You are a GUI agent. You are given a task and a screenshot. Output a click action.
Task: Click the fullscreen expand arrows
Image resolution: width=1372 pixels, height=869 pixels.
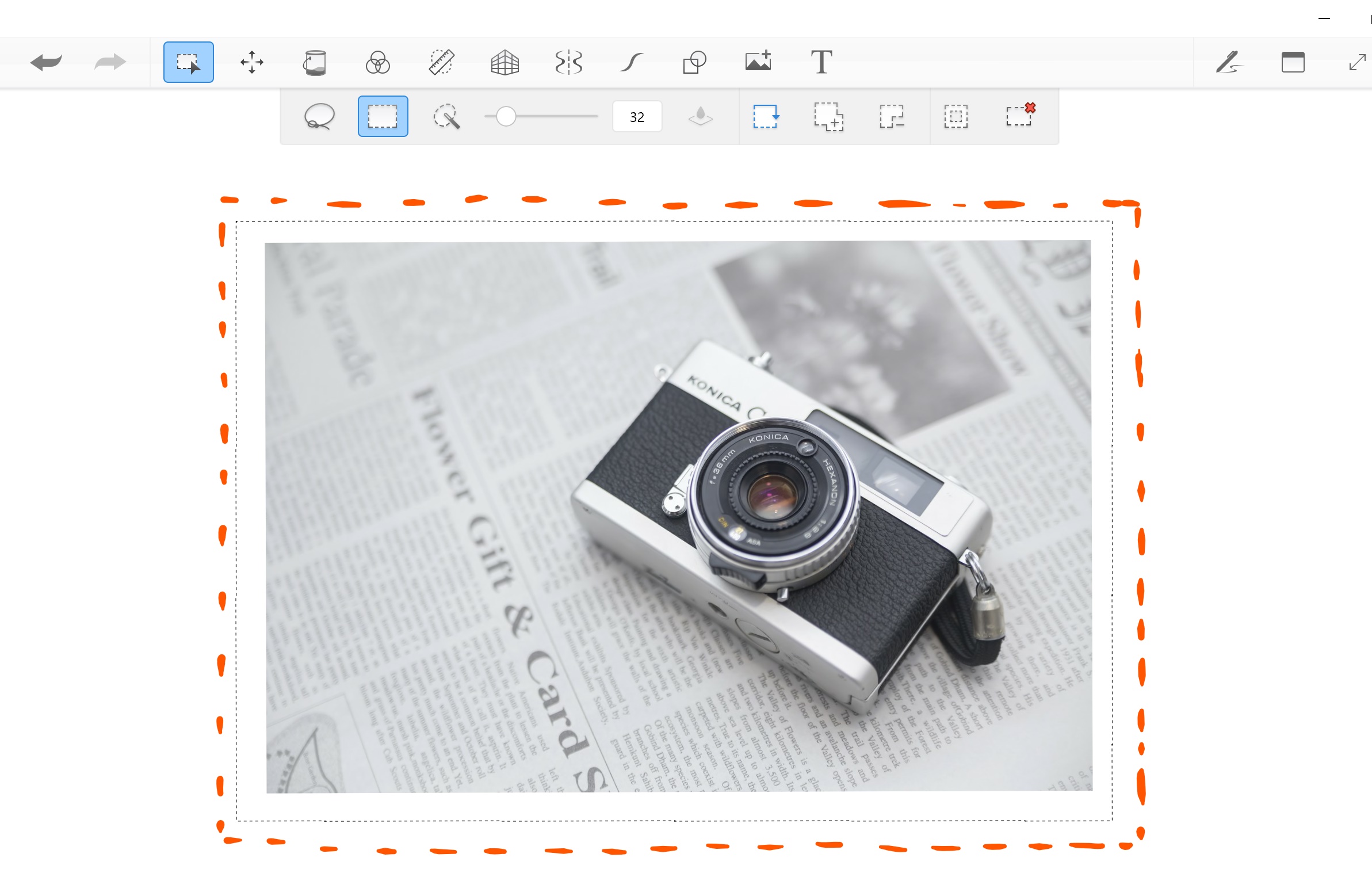1357,62
